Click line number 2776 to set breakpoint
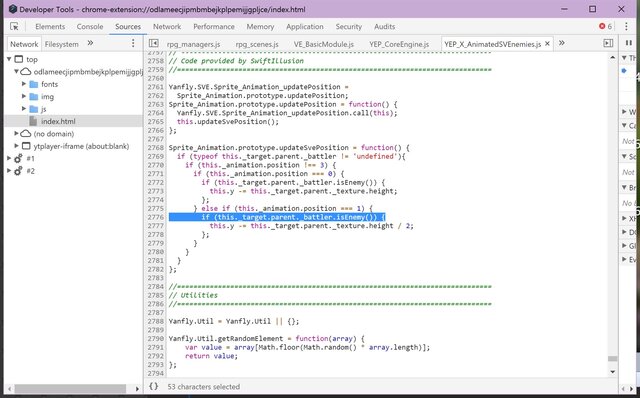Screen dimensions: 640x398 click(x=156, y=217)
